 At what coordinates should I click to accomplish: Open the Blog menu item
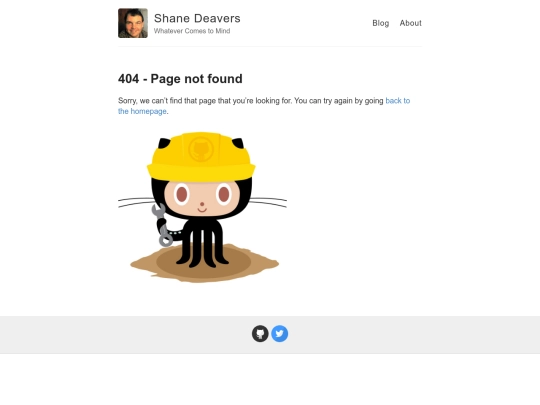tap(381, 23)
